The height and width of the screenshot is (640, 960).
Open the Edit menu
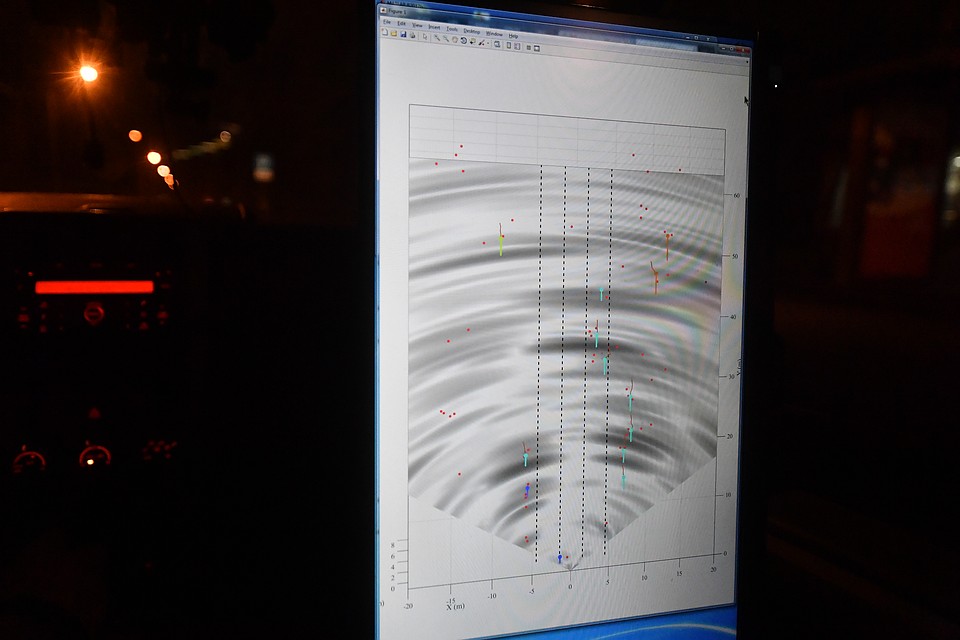coord(402,23)
